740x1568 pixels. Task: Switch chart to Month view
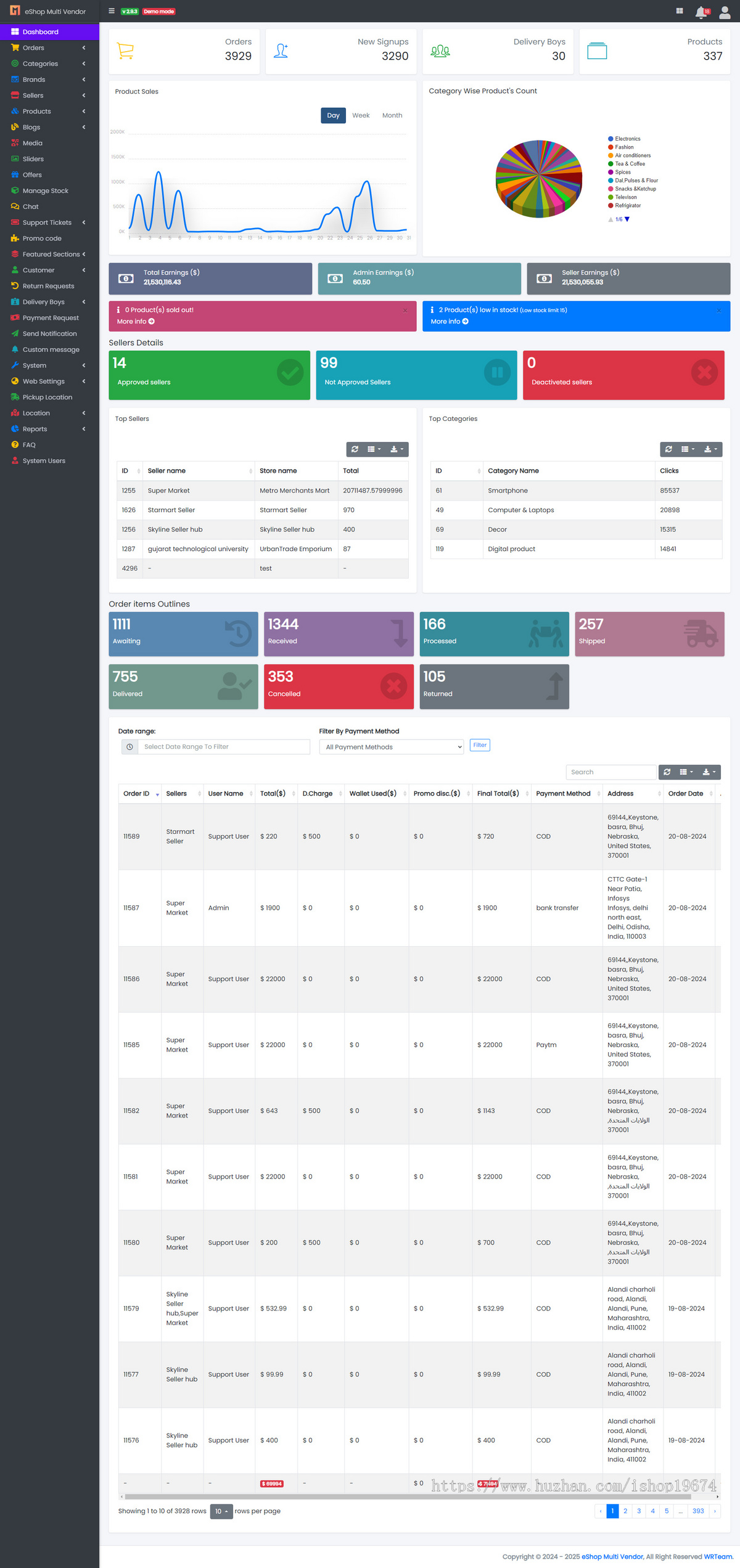pyautogui.click(x=392, y=115)
